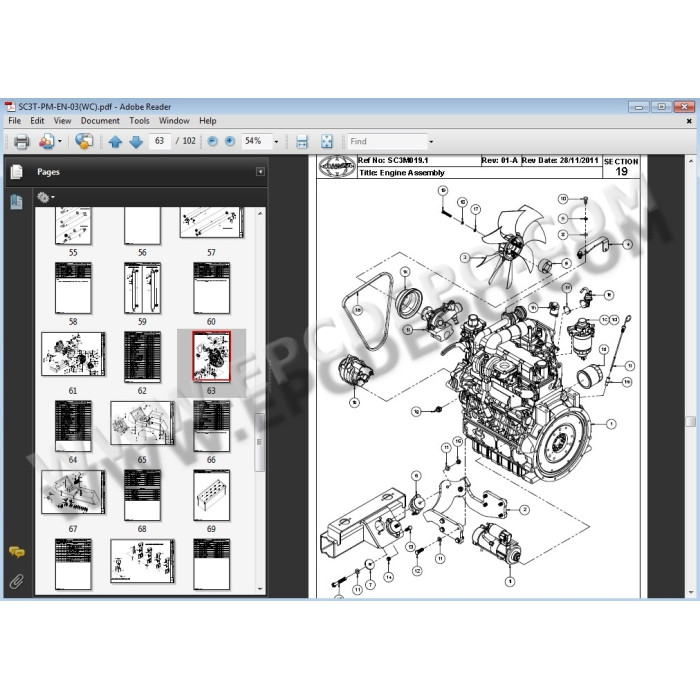700x700 pixels.
Task: Select page 59 thumbnail
Action: click(x=142, y=288)
